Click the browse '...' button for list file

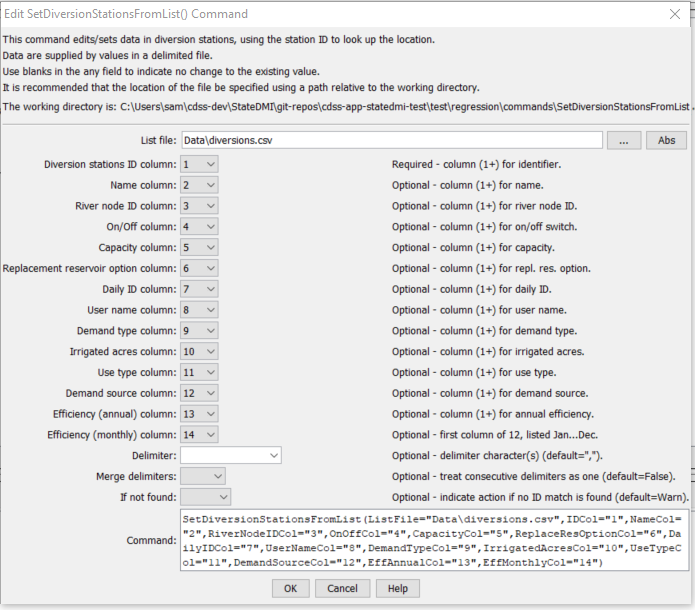click(624, 141)
